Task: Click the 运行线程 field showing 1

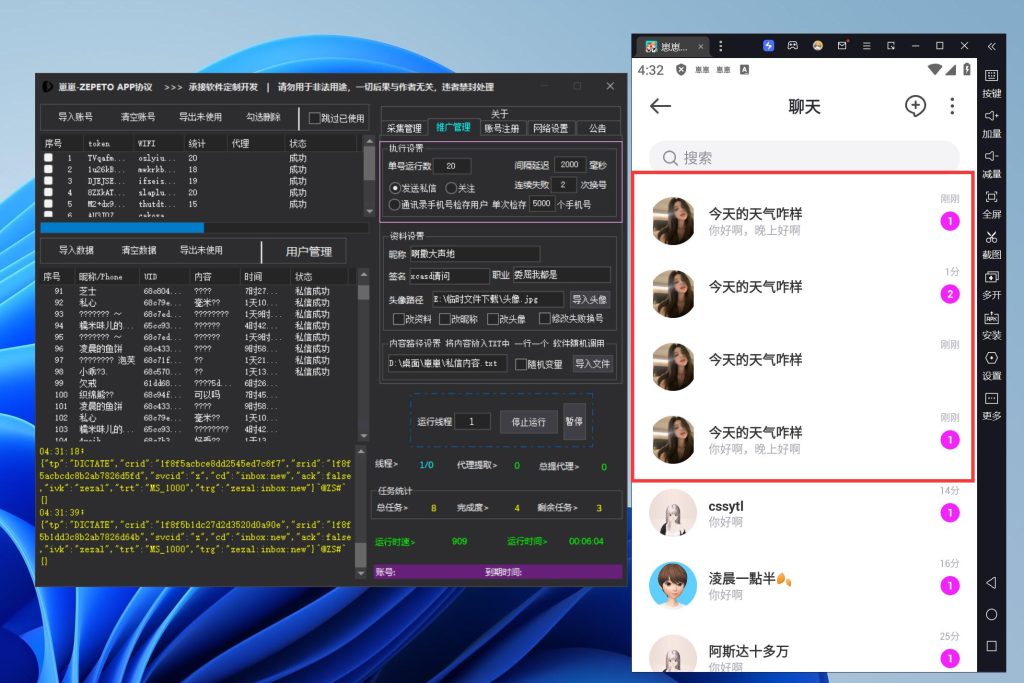Action: (x=472, y=422)
